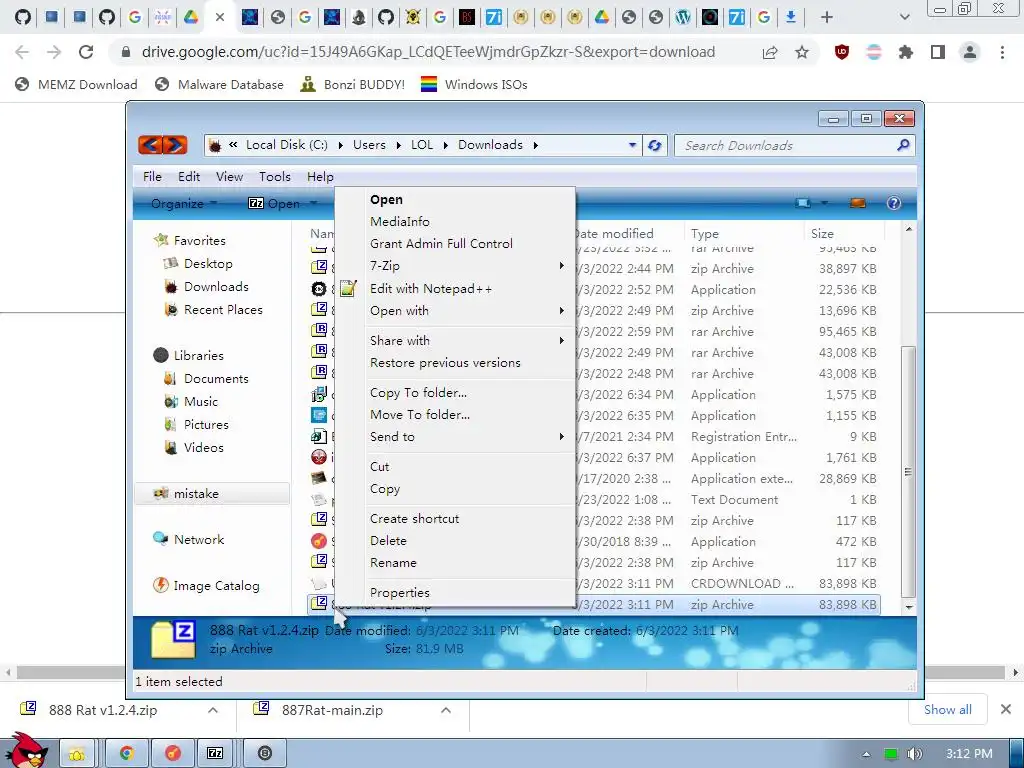
Task: Click Copy in context menu
Action: point(385,488)
